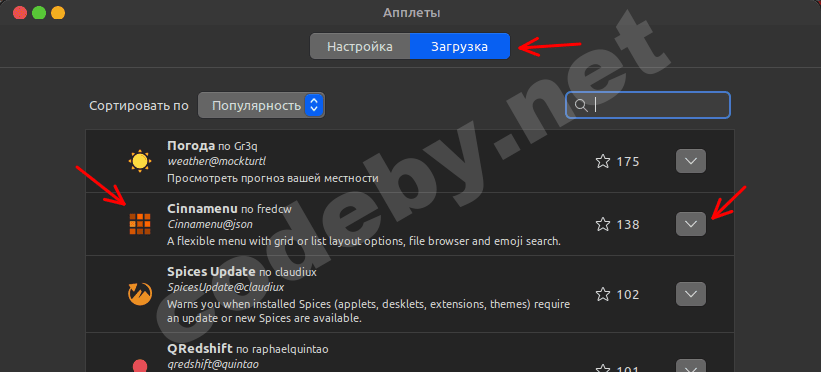The height and width of the screenshot is (372, 821).
Task: Click the star icon next to 102
Action: pos(603,294)
